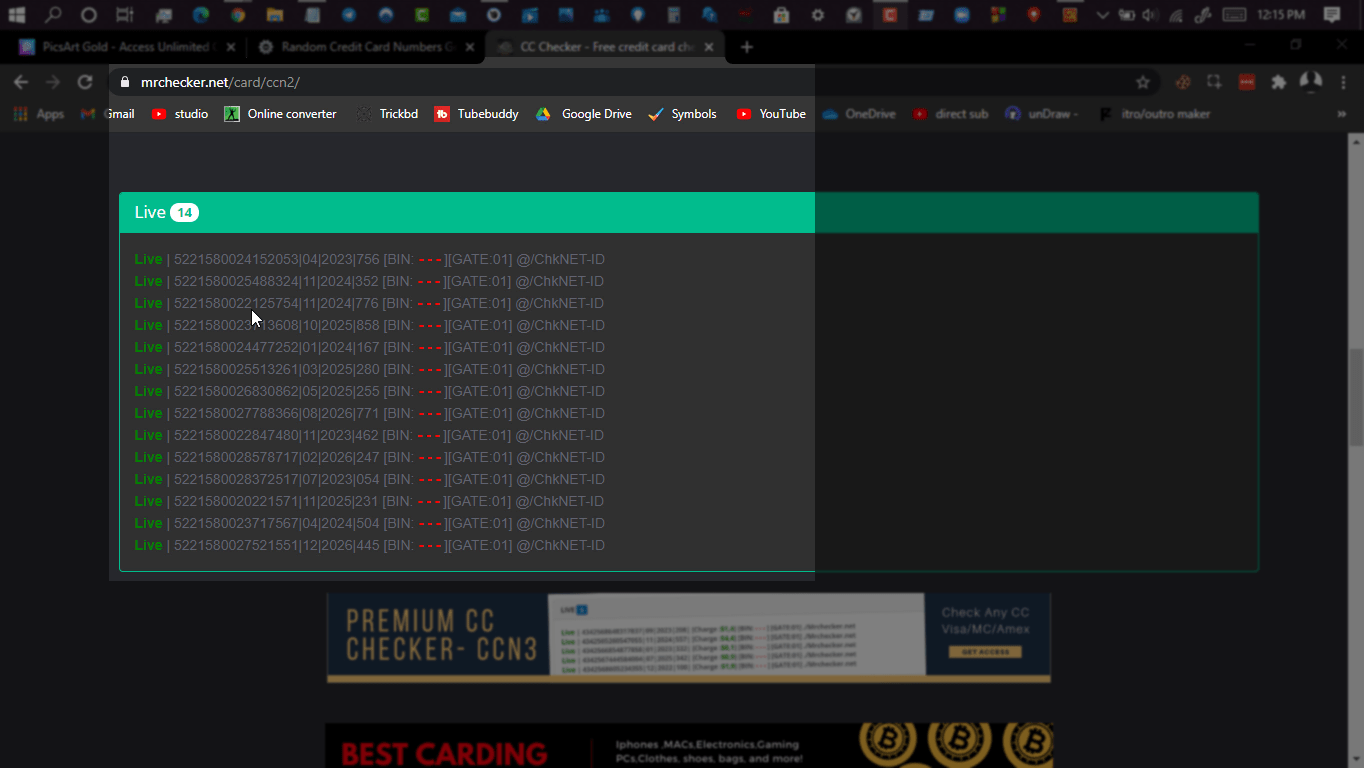
Task: Close the Random Credit Card Numbers tab
Action: point(469,47)
